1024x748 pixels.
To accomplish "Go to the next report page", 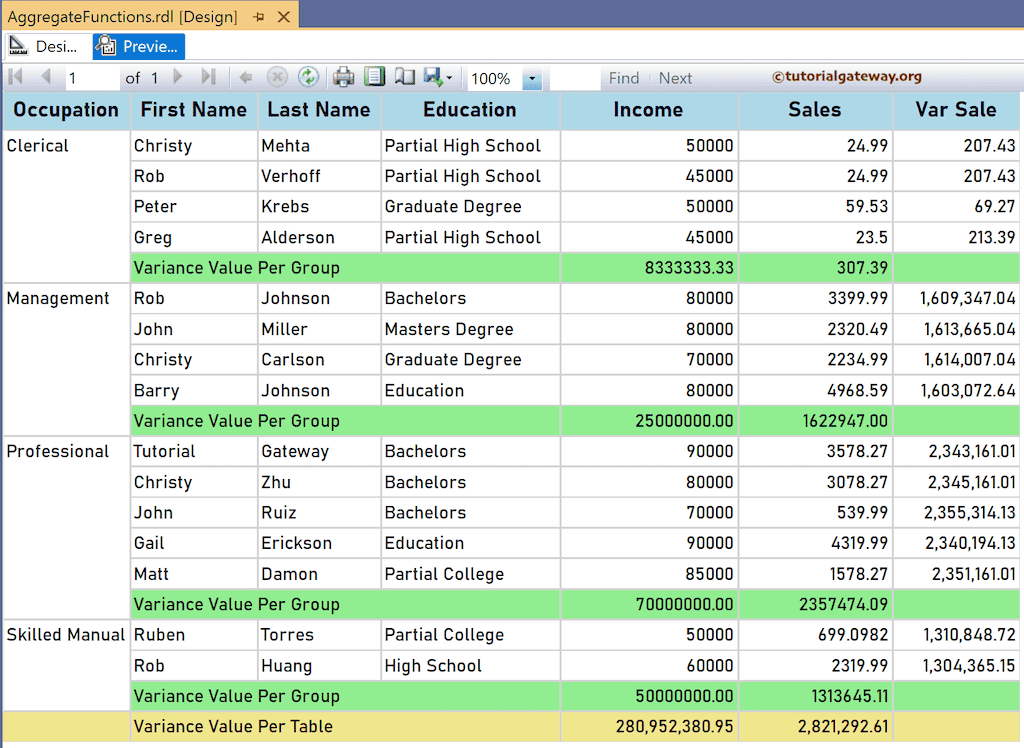I will point(177,77).
